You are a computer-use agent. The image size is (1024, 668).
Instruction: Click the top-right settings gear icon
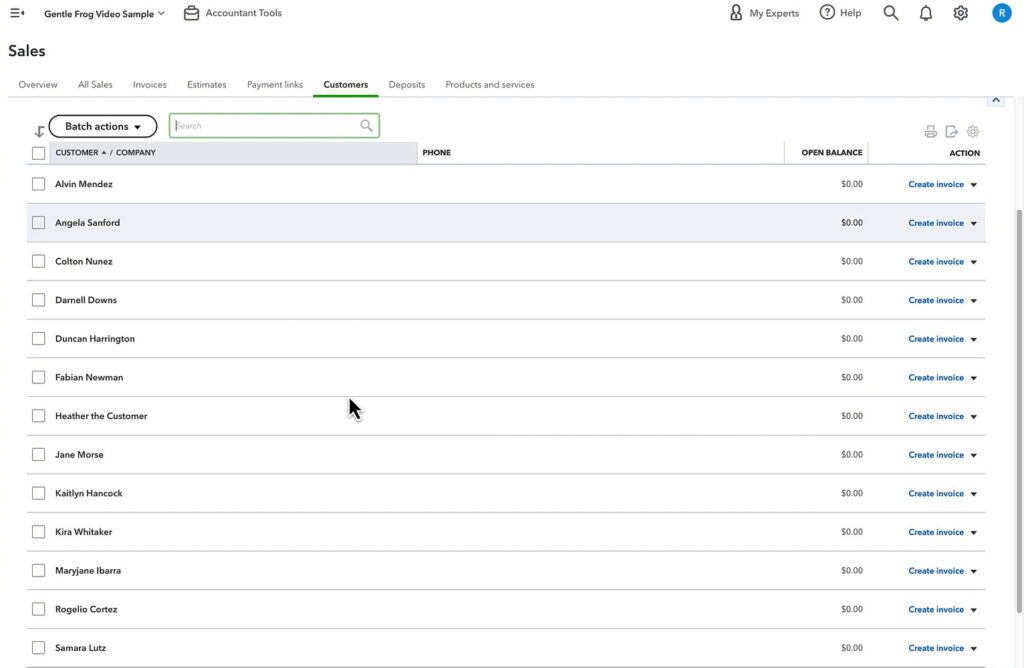pyautogui.click(x=960, y=12)
